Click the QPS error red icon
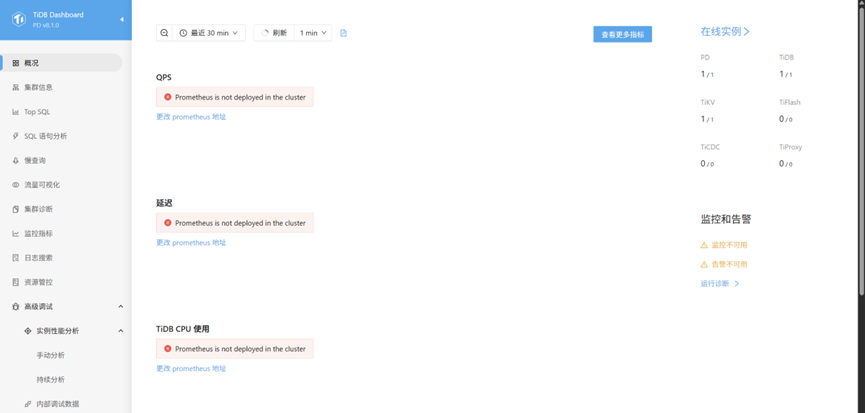The image size is (865, 413). (168, 97)
